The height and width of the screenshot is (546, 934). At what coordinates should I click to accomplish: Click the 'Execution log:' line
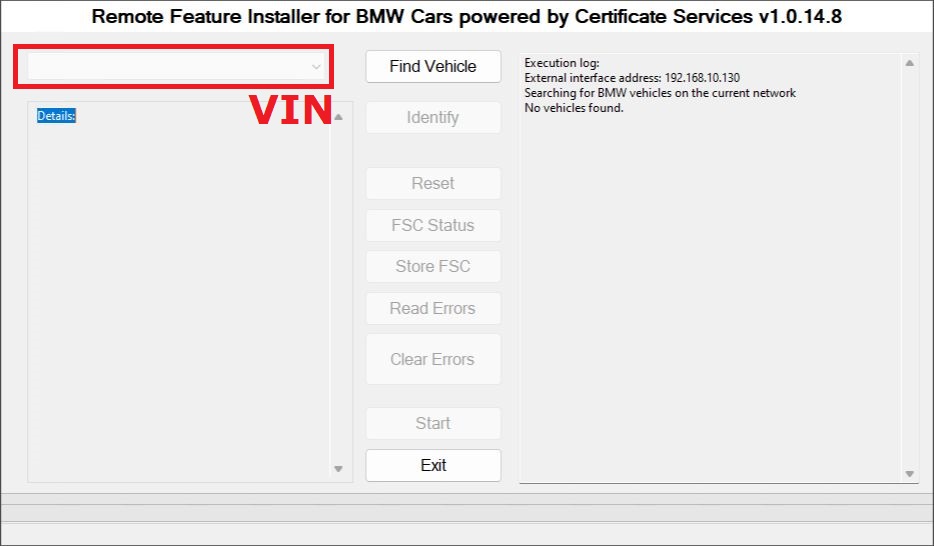[562, 63]
